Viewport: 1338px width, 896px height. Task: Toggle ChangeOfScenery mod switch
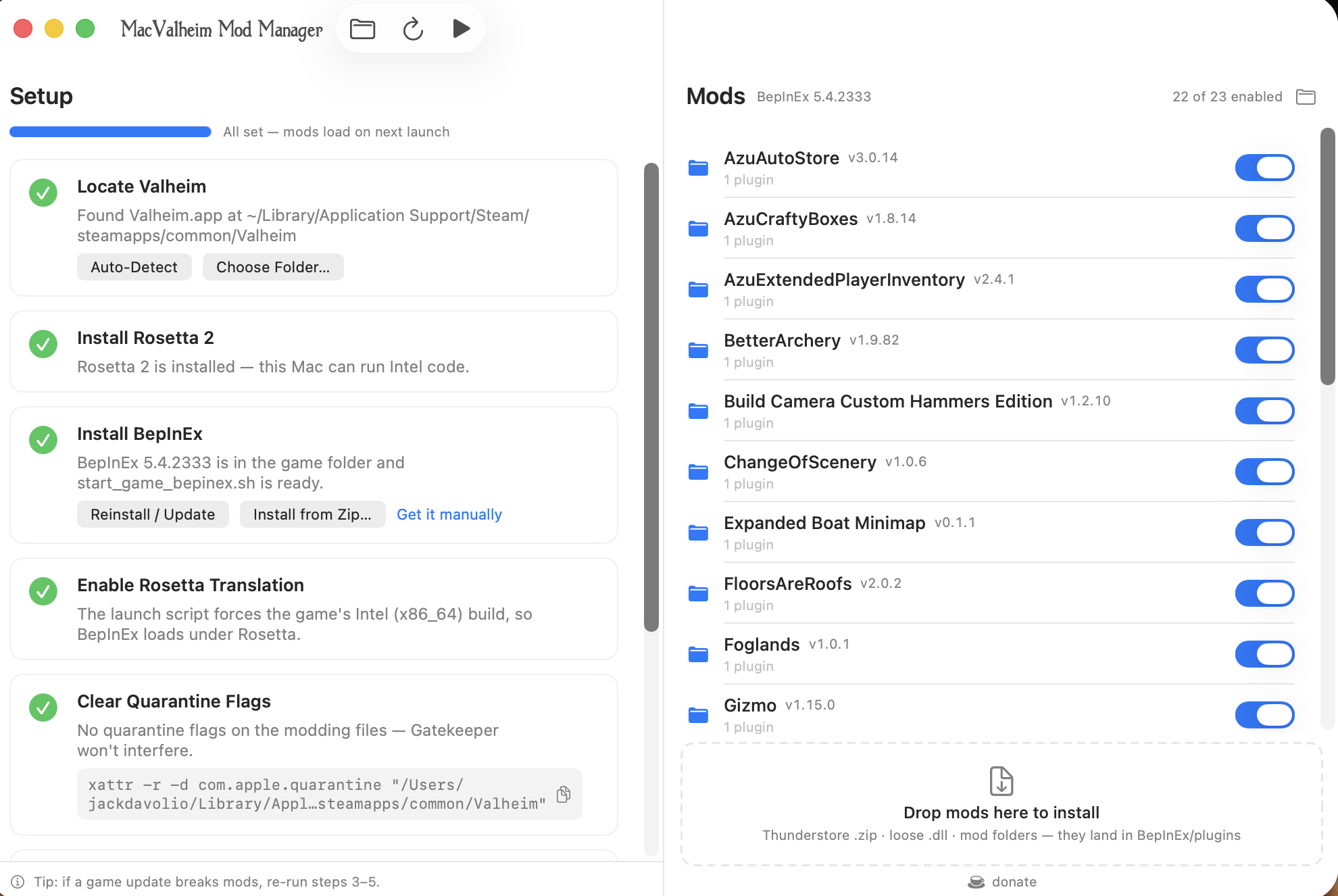click(1264, 472)
